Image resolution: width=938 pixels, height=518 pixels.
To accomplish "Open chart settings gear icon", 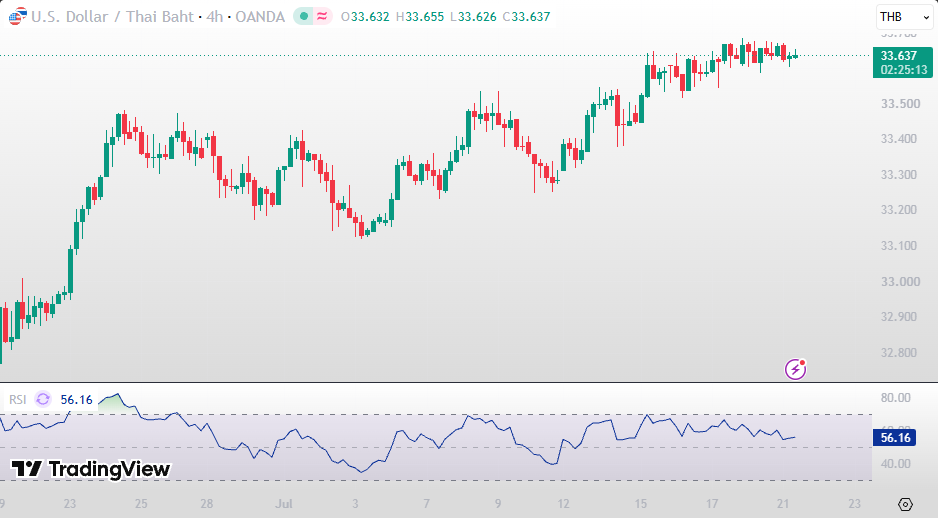I will click(x=905, y=504).
